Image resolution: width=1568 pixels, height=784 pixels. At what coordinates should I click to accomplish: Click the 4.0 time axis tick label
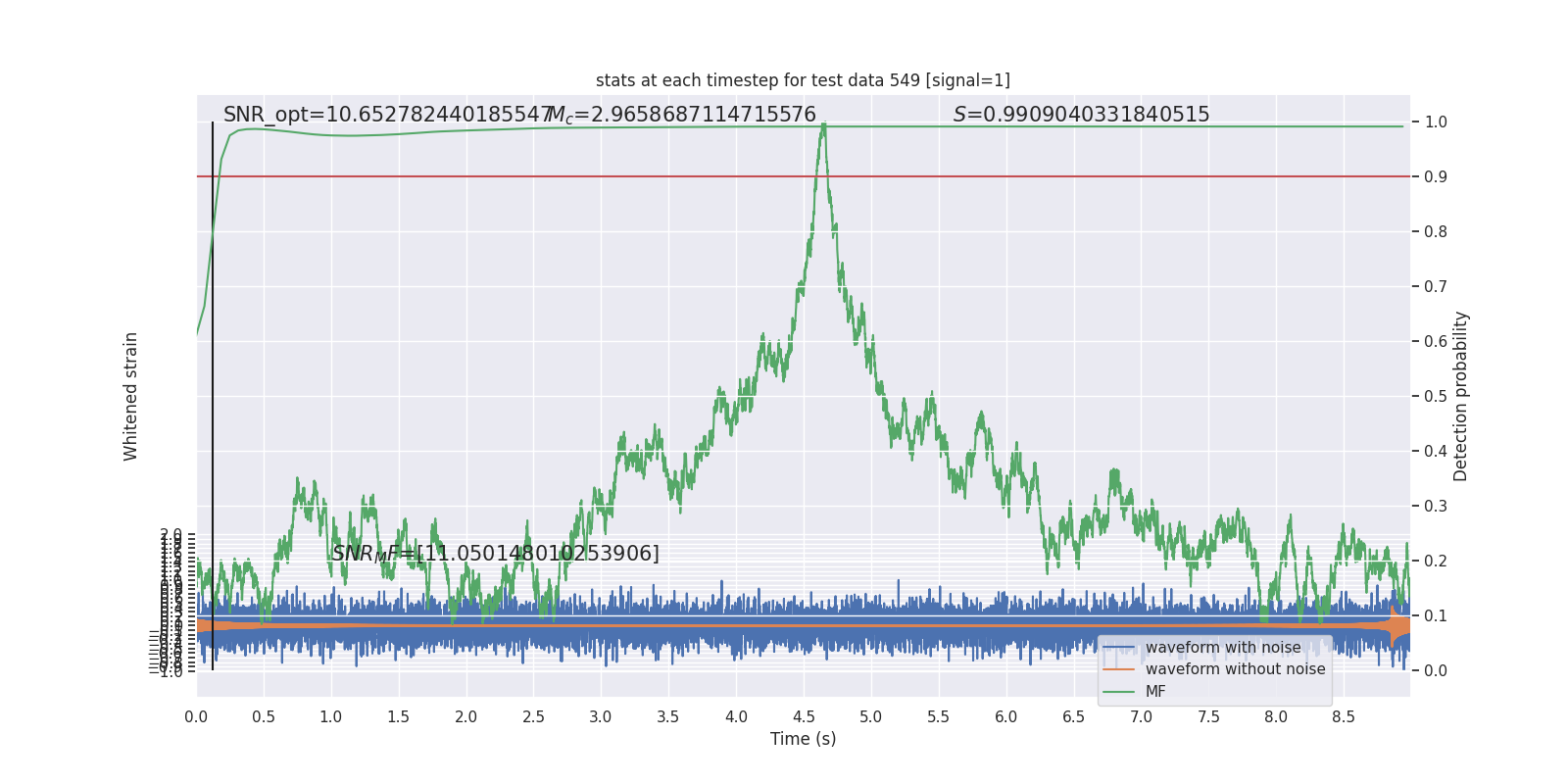pyautogui.click(x=736, y=717)
